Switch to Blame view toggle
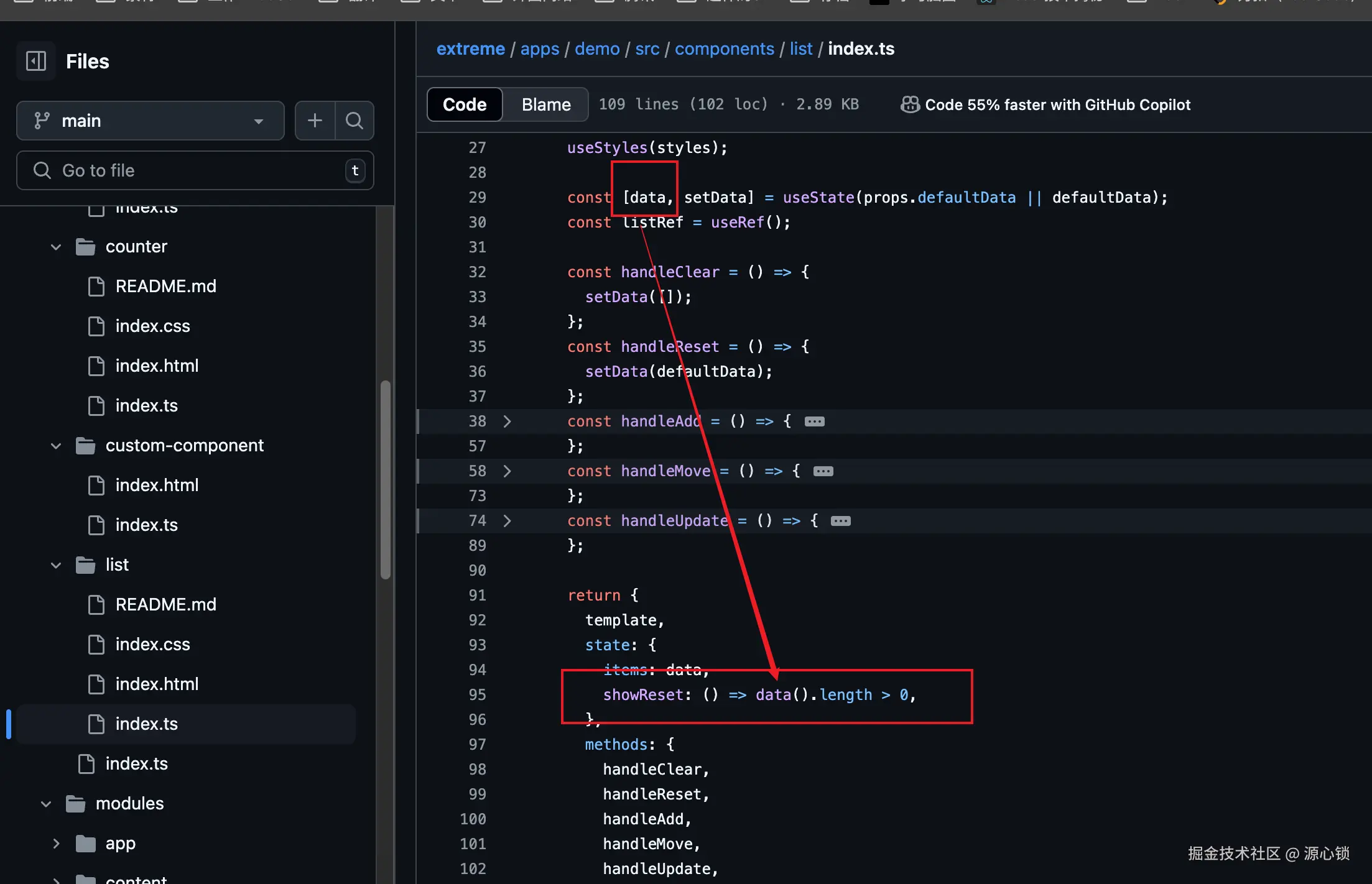1372x884 pixels. [x=545, y=104]
